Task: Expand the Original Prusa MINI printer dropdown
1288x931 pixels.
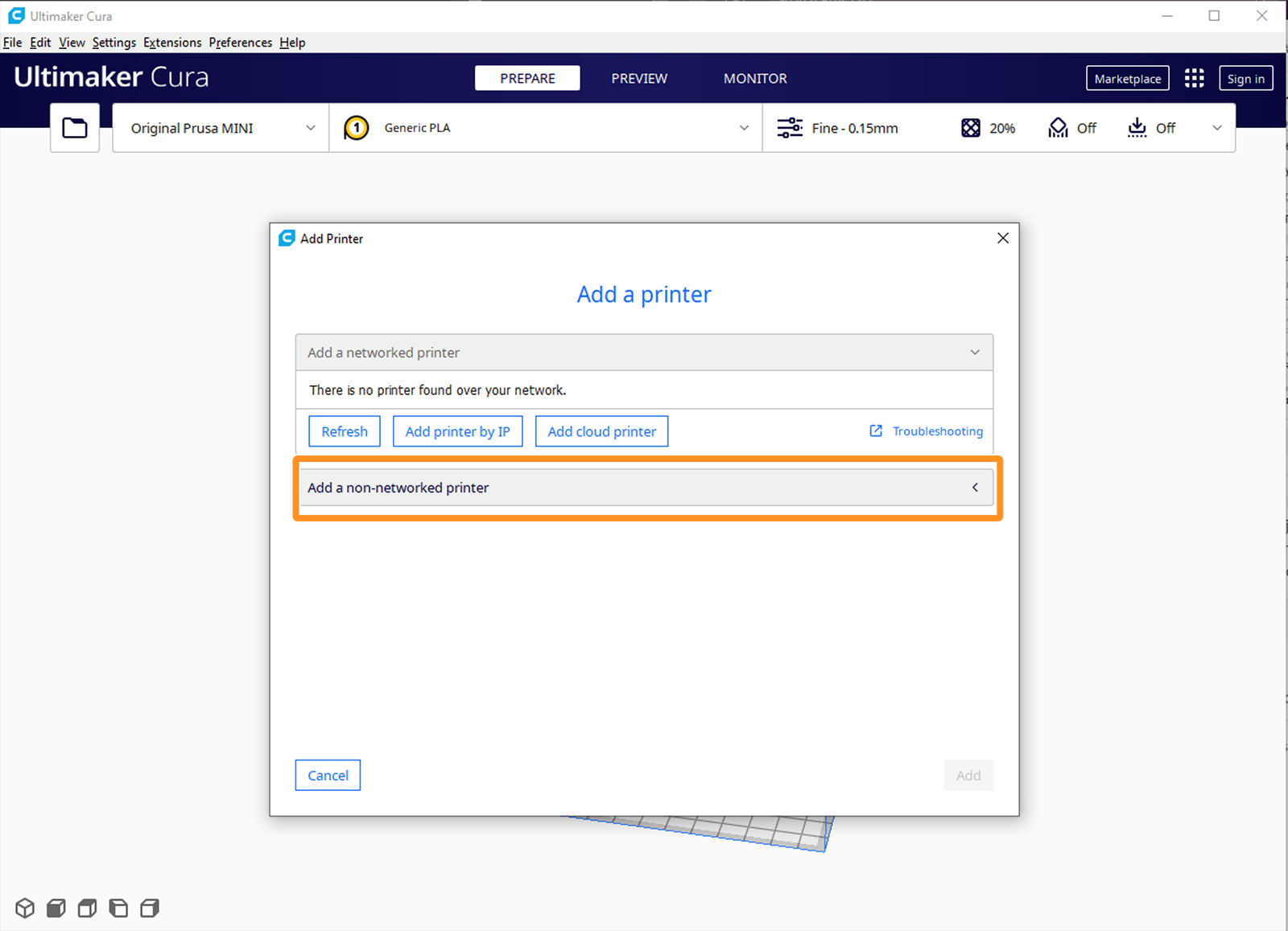Action: (x=221, y=128)
